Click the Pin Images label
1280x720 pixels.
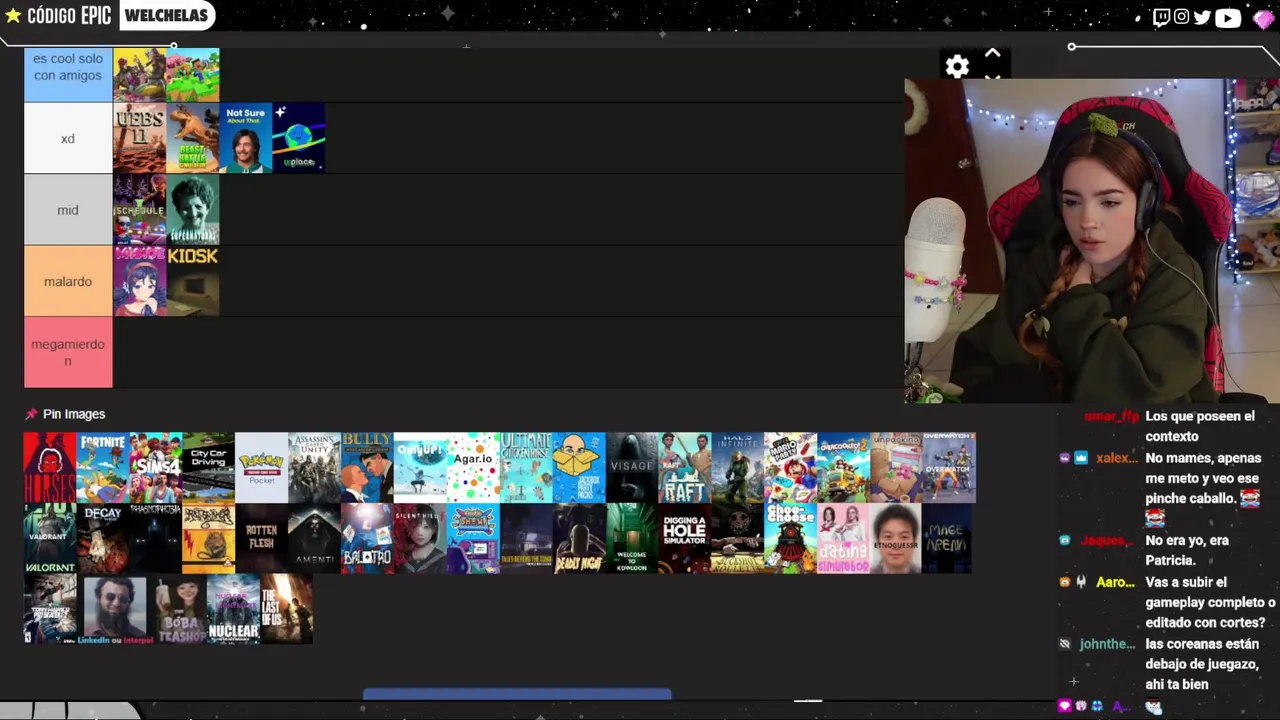[x=74, y=414]
